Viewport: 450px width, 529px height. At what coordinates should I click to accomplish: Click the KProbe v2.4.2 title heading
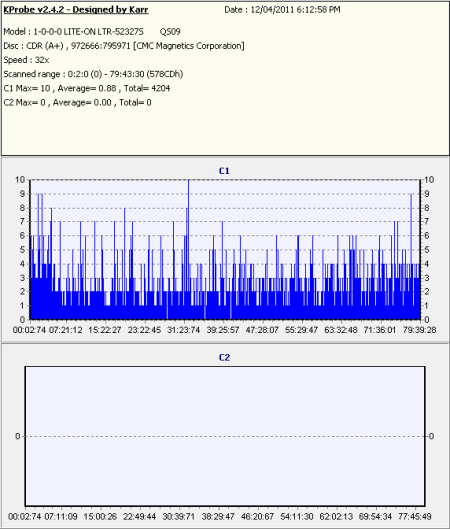coord(76,10)
